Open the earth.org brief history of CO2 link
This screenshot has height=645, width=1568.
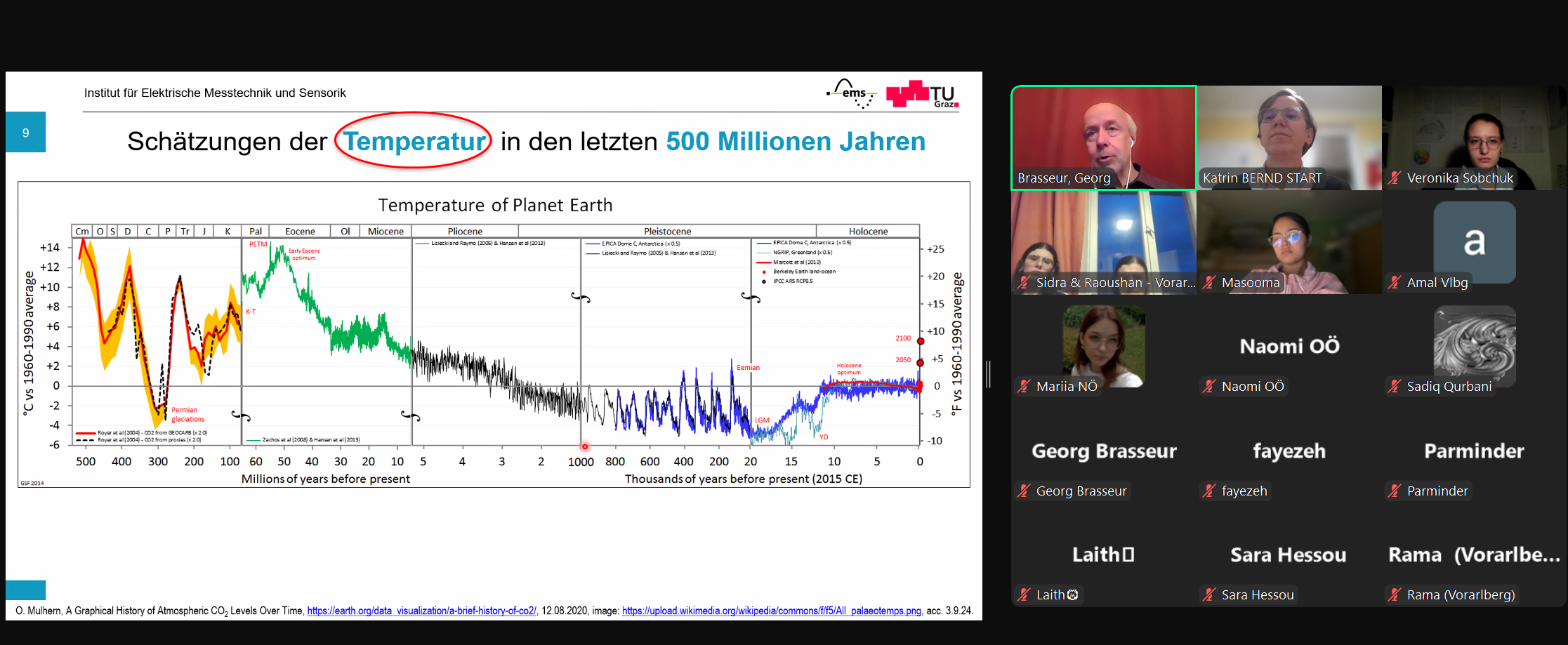coord(422,611)
